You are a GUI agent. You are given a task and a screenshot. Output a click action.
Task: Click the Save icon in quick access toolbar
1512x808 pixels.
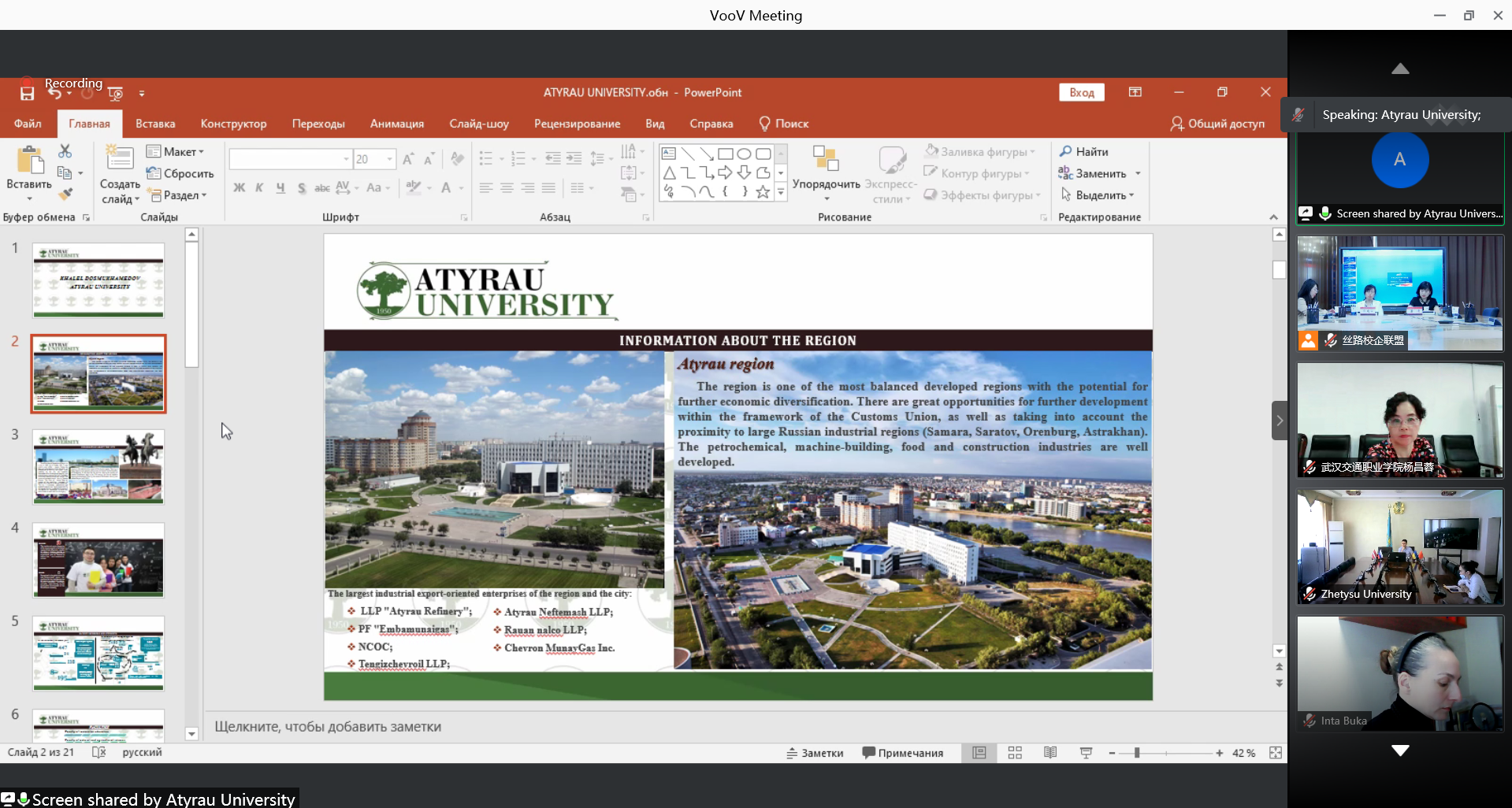pos(27,94)
